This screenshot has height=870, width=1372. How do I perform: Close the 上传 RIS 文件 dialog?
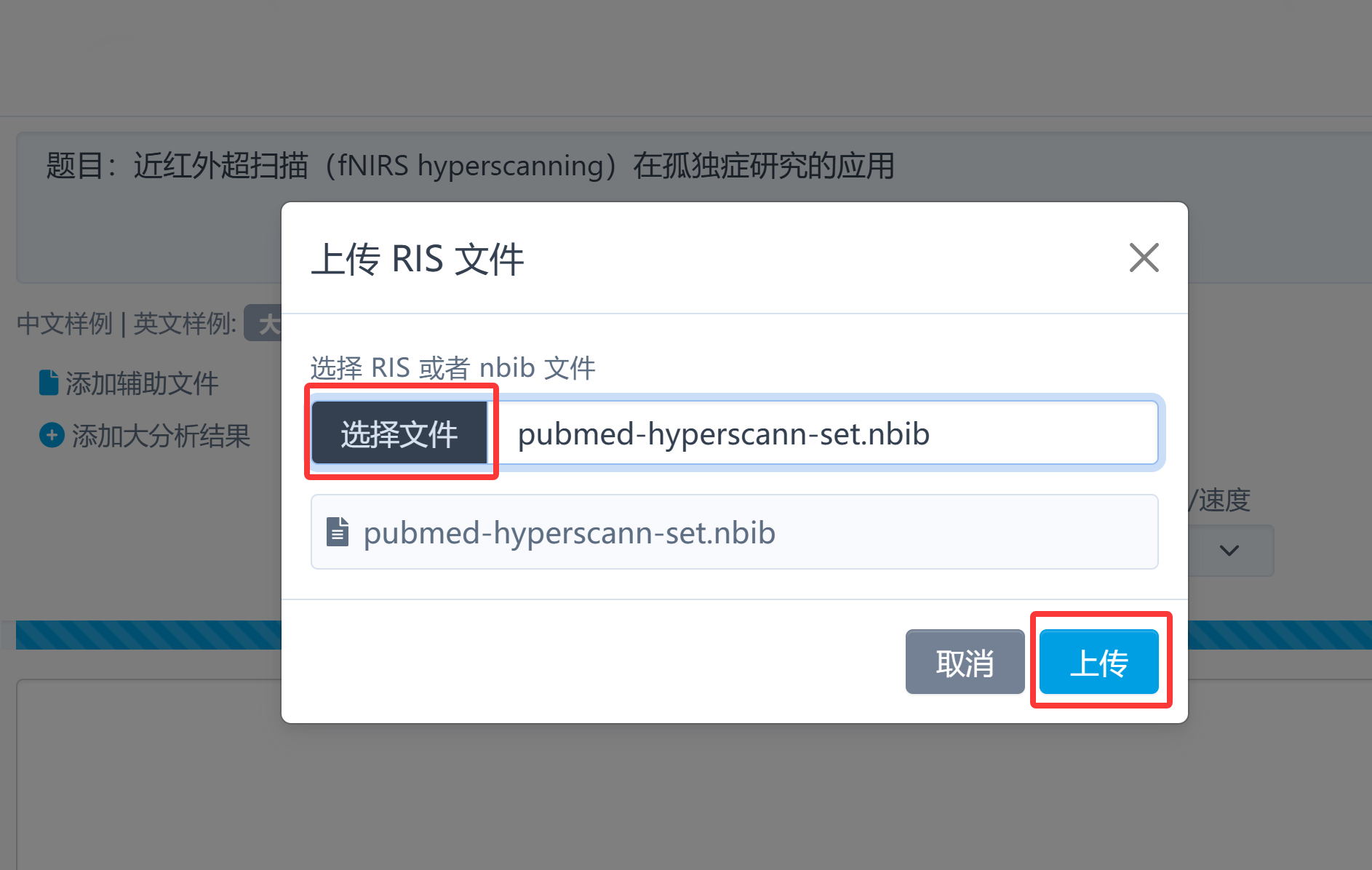pos(1144,258)
